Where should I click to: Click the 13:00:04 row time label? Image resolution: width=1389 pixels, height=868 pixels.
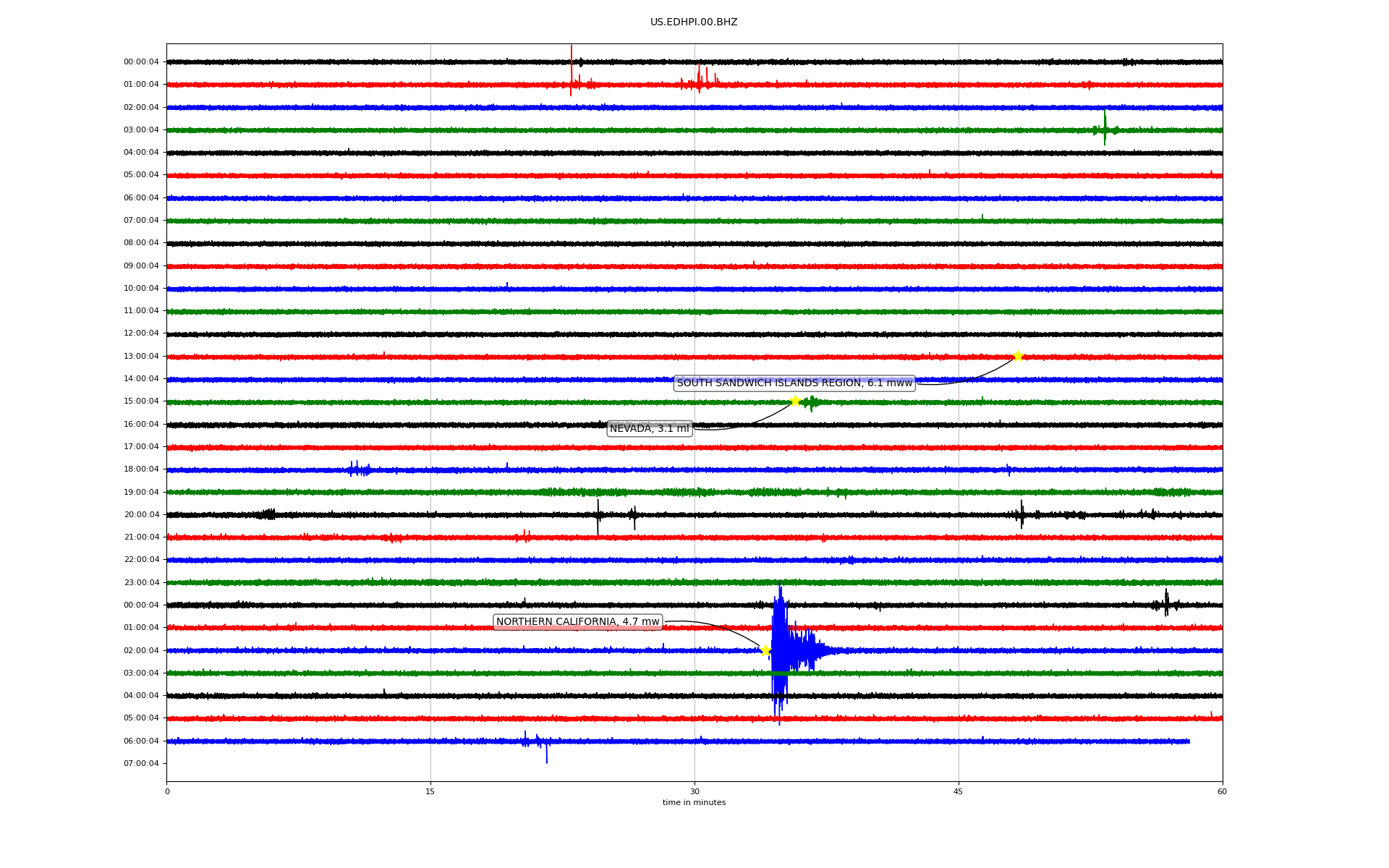pos(141,357)
